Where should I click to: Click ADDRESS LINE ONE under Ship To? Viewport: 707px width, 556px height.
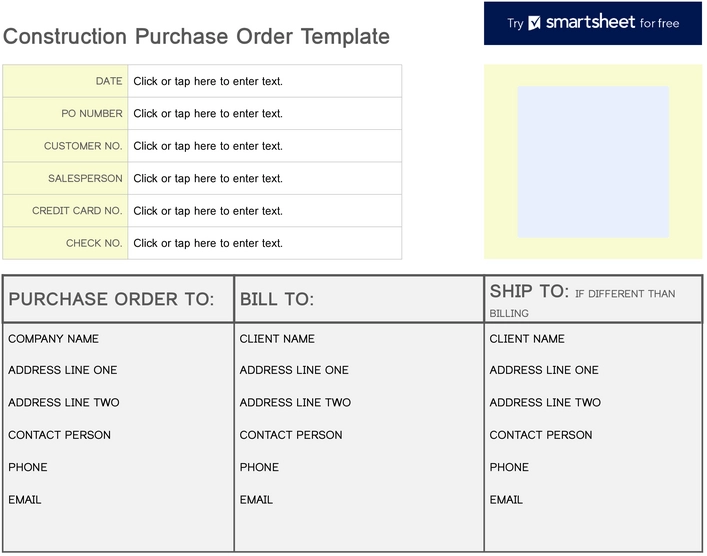(x=544, y=371)
